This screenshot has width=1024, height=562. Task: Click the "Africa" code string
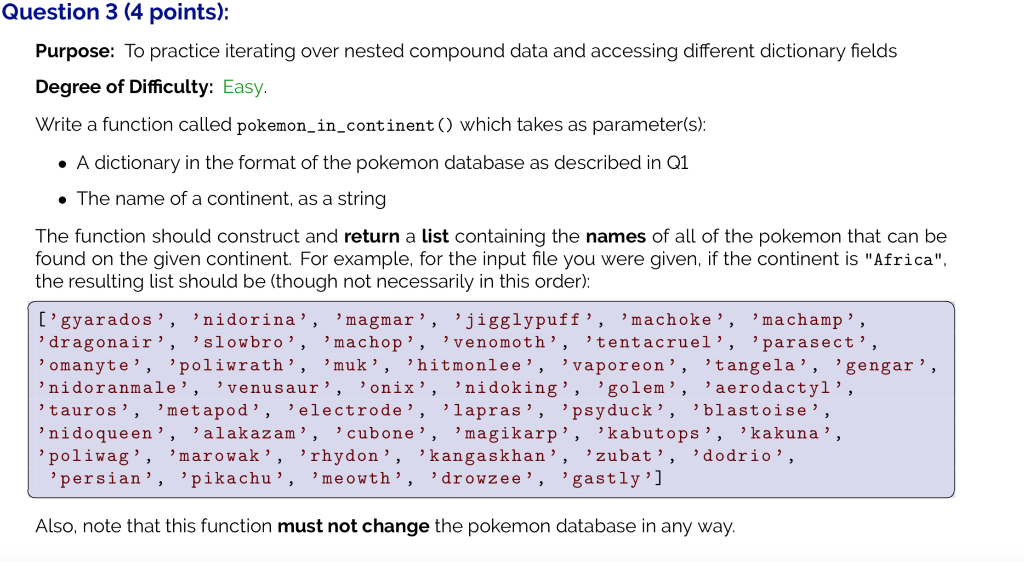click(x=904, y=260)
